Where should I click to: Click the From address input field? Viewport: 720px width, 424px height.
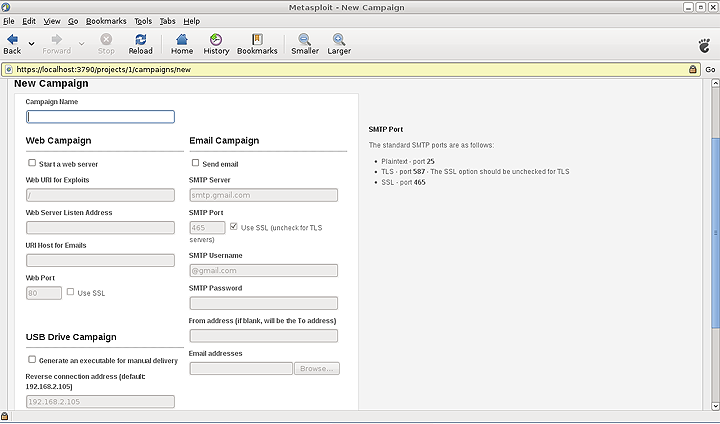pyautogui.click(x=264, y=336)
